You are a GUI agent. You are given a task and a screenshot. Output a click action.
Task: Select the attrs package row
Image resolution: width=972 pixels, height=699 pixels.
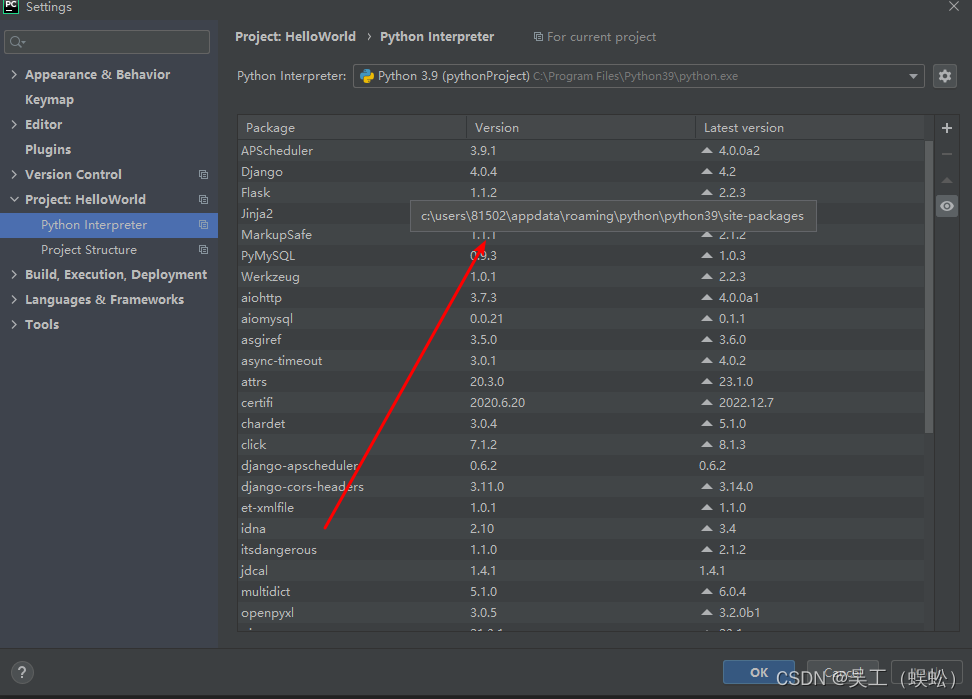tap(581, 382)
